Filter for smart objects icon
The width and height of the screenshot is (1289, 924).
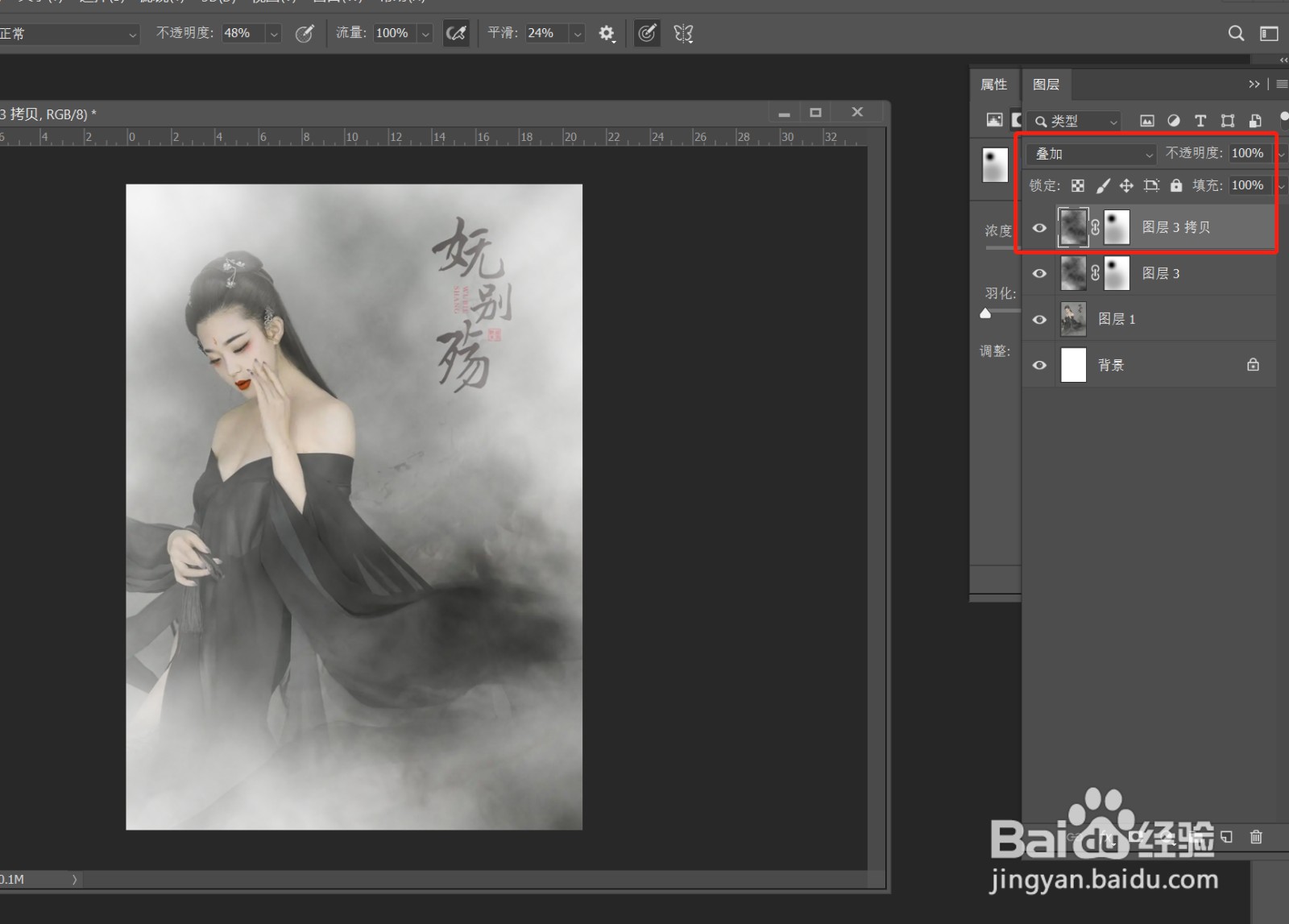(1255, 121)
